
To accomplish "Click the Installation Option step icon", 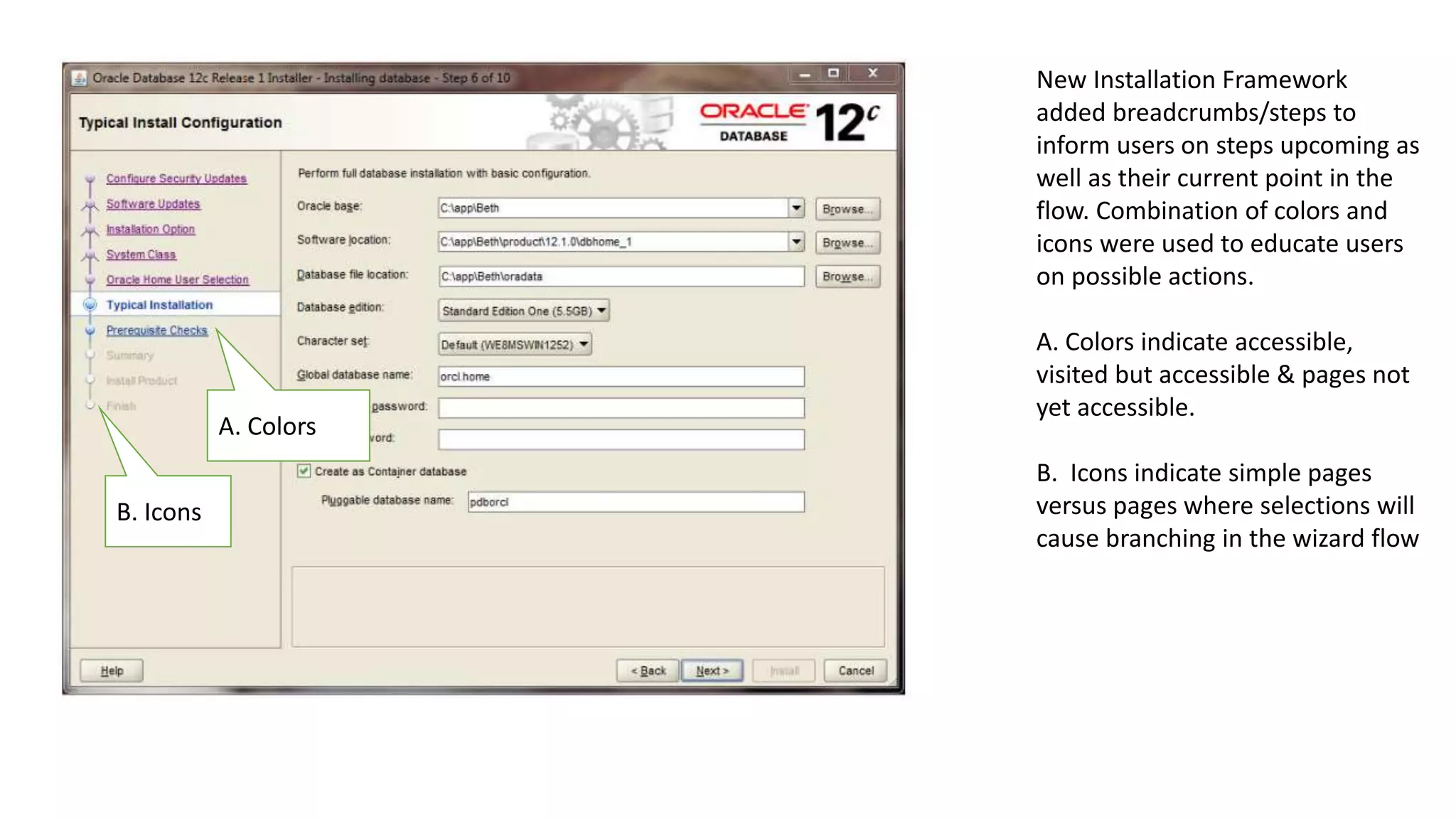I will tap(90, 230).
